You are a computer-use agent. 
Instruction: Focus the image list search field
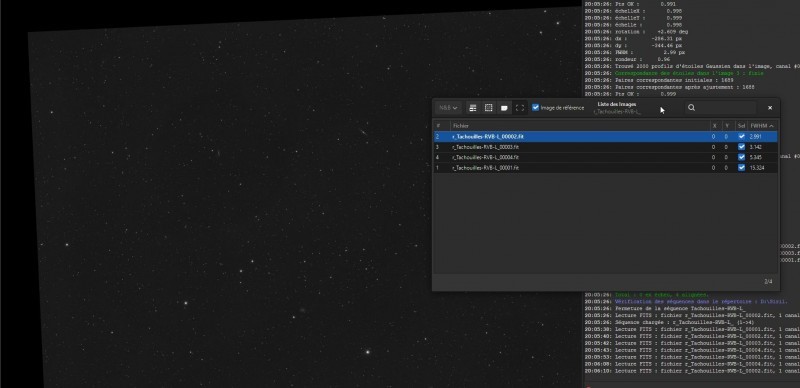[x=720, y=108]
